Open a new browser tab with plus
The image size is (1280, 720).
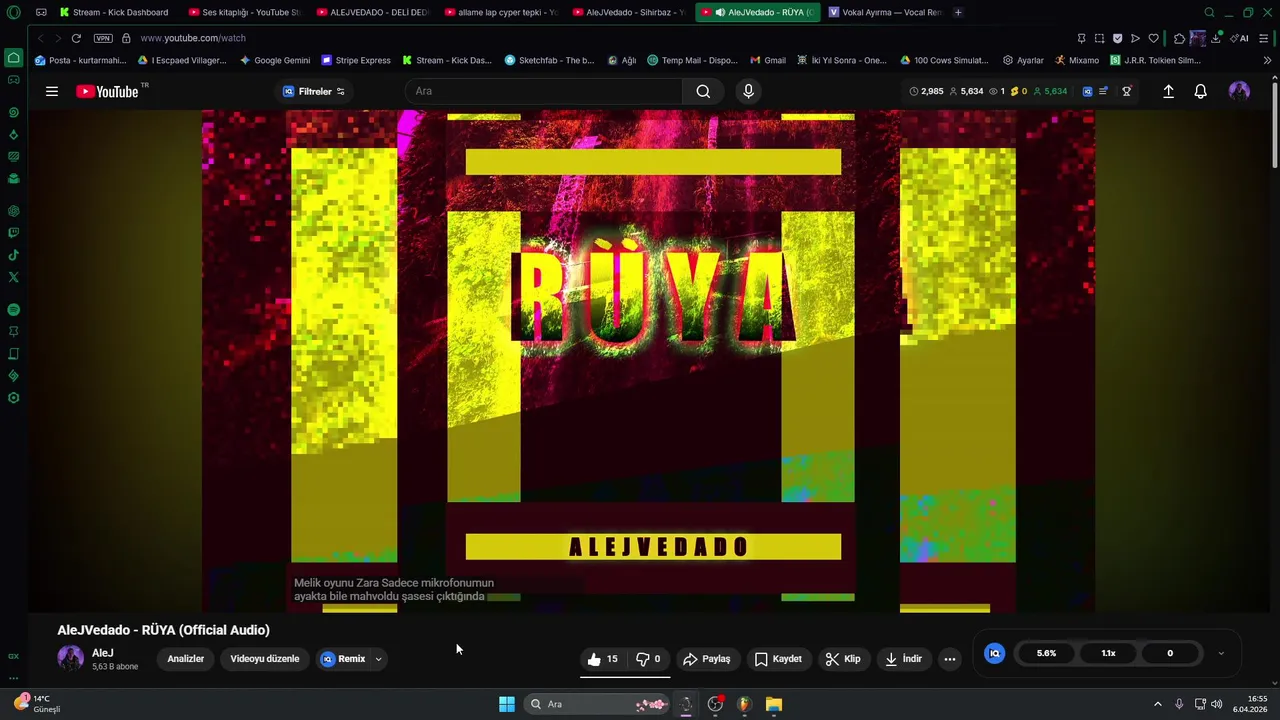click(x=958, y=12)
